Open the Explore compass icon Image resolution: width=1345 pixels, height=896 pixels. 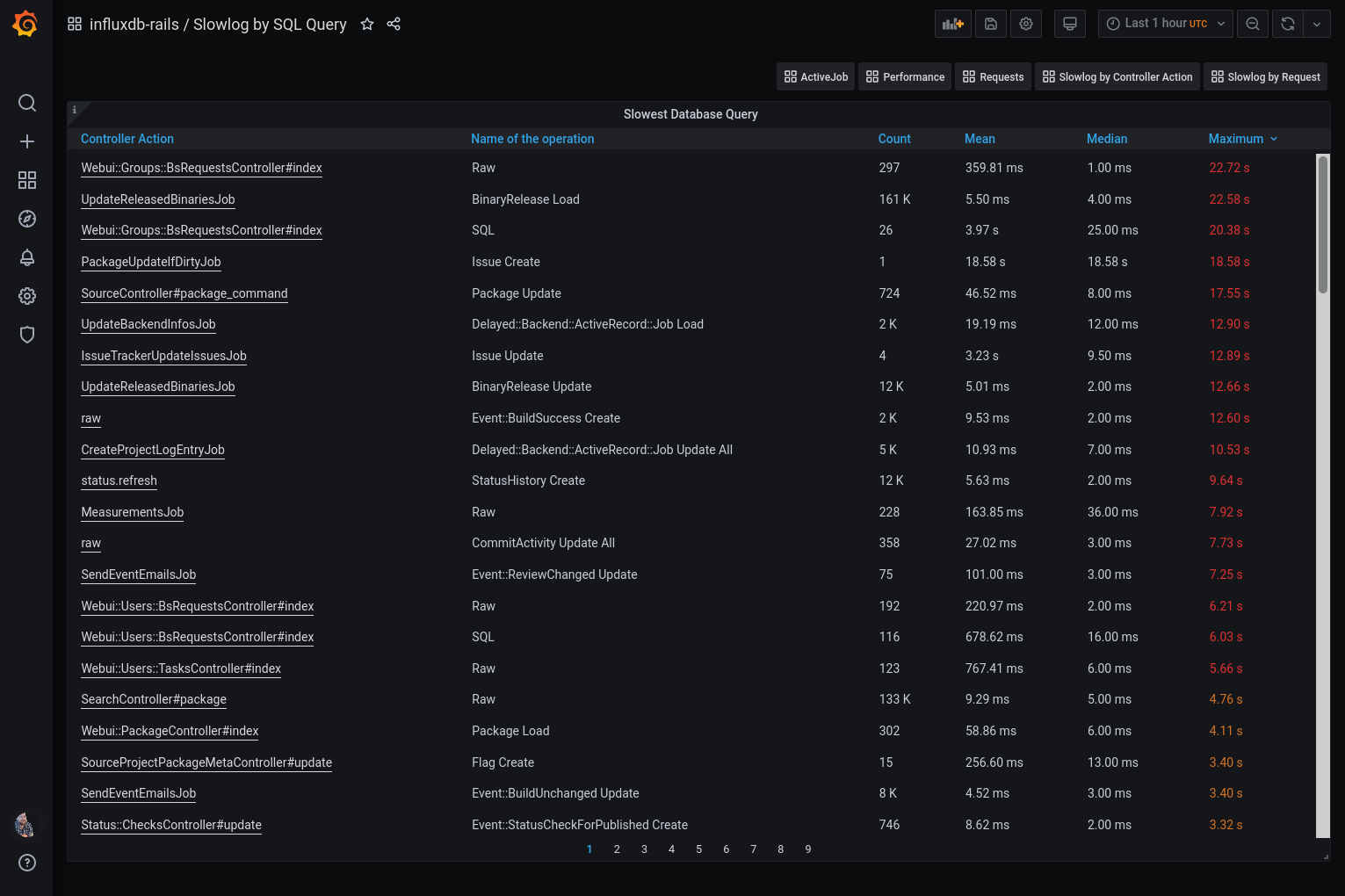click(27, 219)
